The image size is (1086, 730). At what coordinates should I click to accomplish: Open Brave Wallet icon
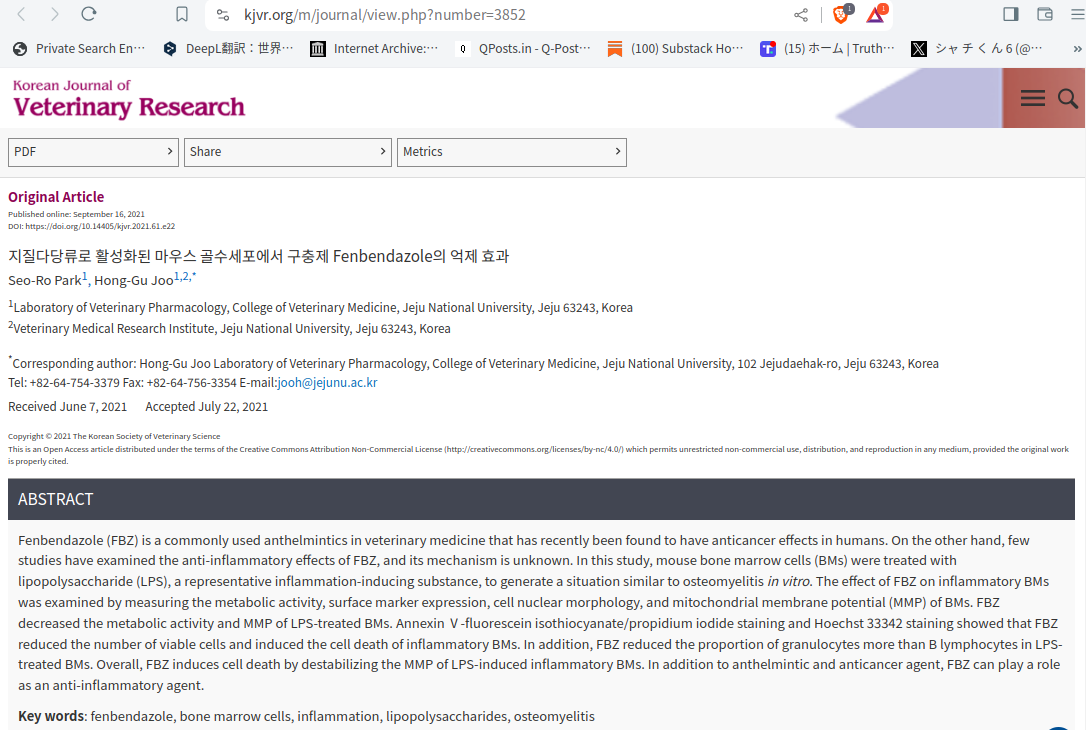(1044, 14)
